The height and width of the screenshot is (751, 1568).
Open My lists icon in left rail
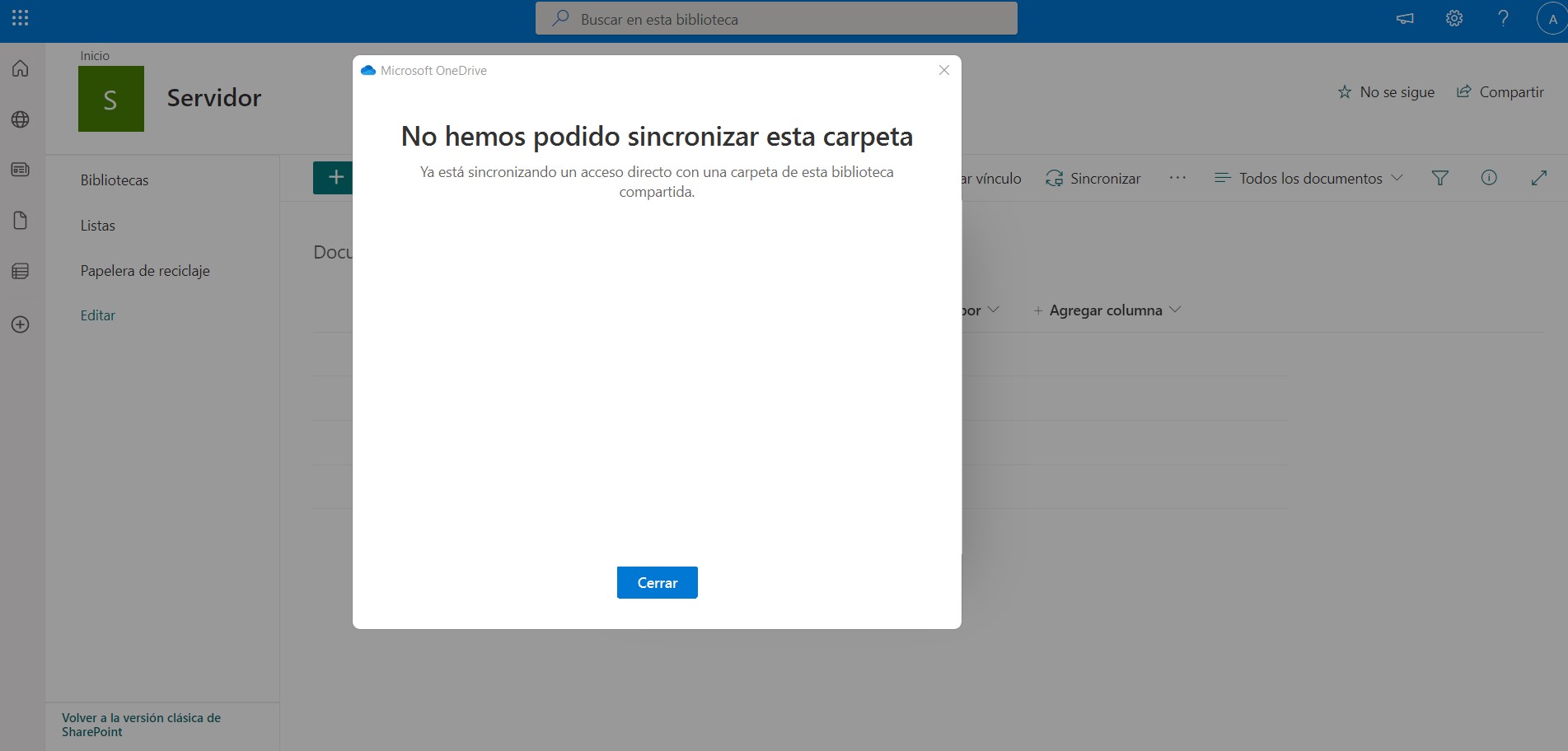click(x=21, y=272)
